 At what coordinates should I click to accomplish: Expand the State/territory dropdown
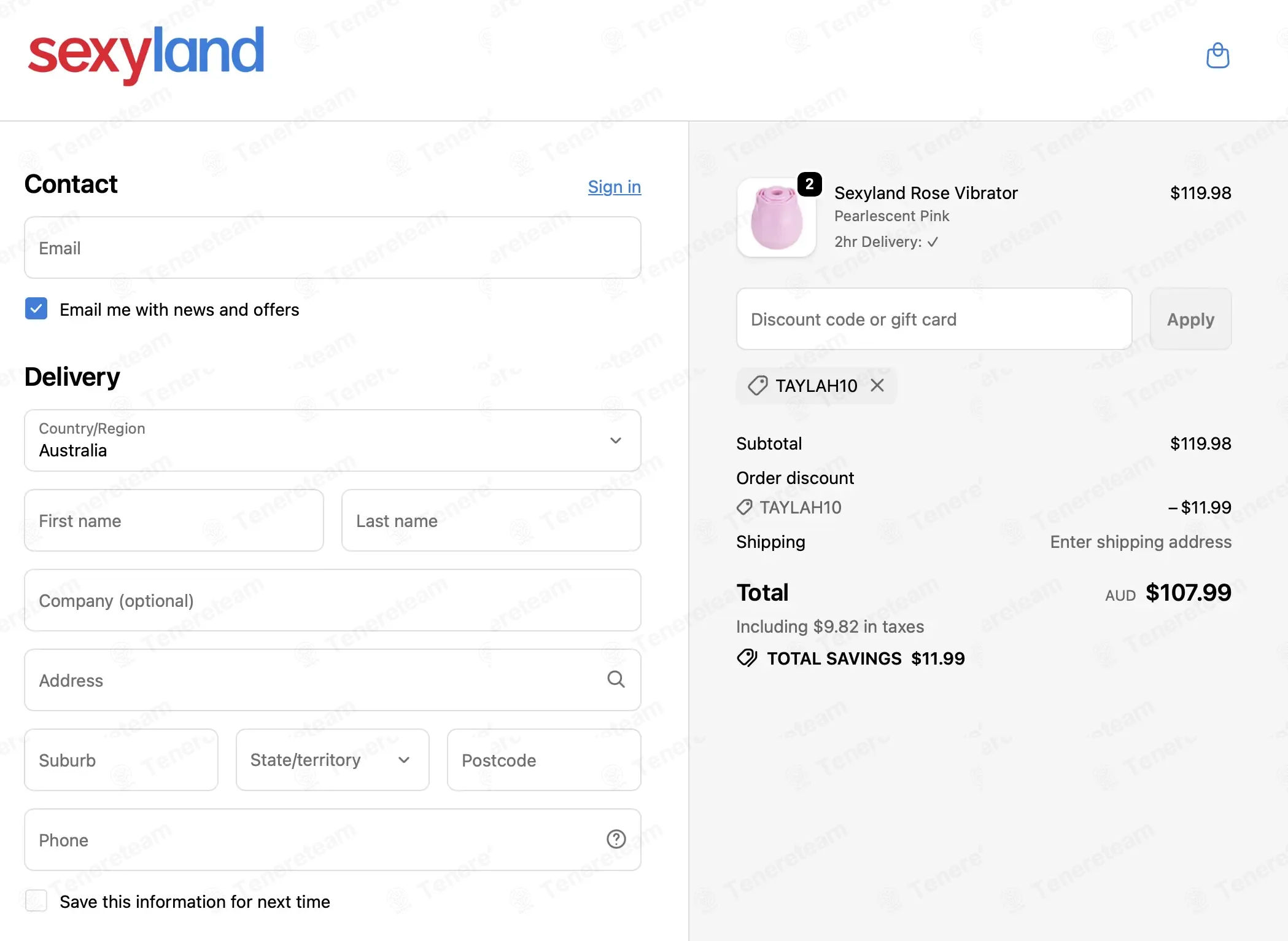coord(333,760)
